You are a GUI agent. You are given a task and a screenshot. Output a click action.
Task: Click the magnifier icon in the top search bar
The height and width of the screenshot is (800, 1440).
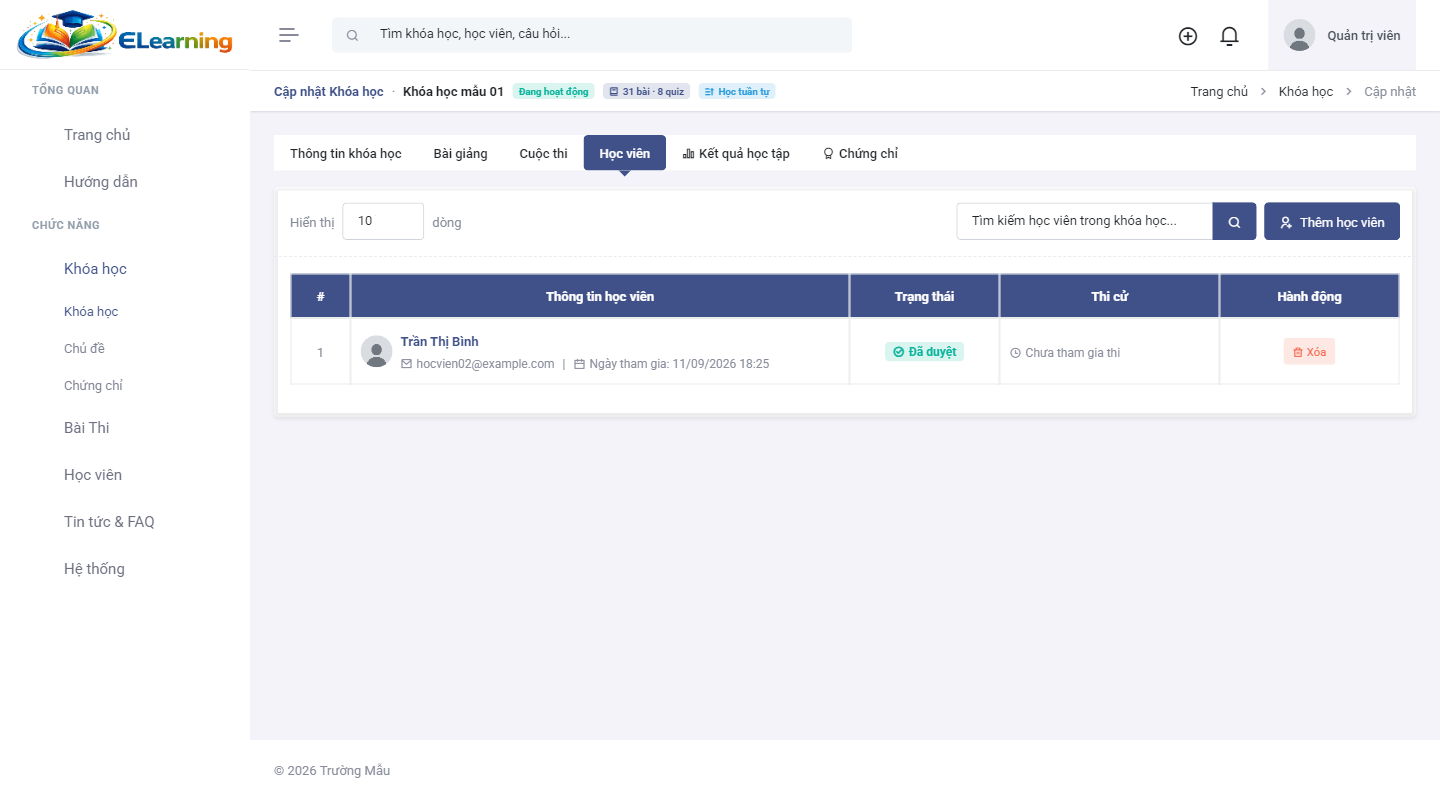pyautogui.click(x=352, y=35)
